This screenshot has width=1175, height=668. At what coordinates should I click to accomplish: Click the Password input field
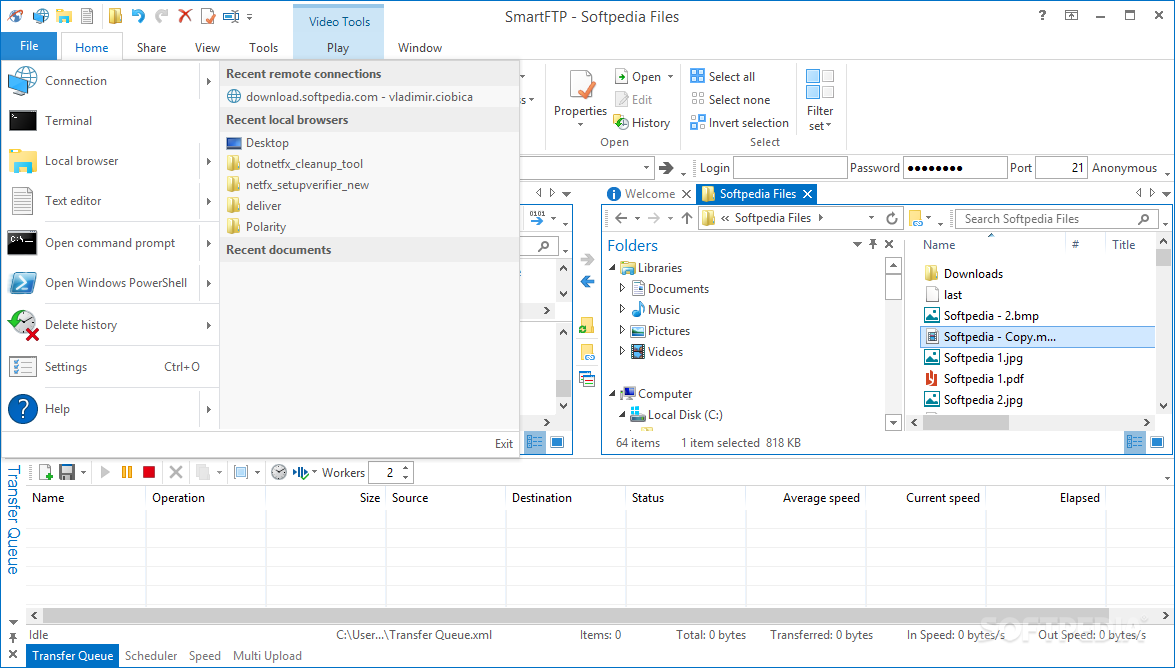[x=955, y=168]
